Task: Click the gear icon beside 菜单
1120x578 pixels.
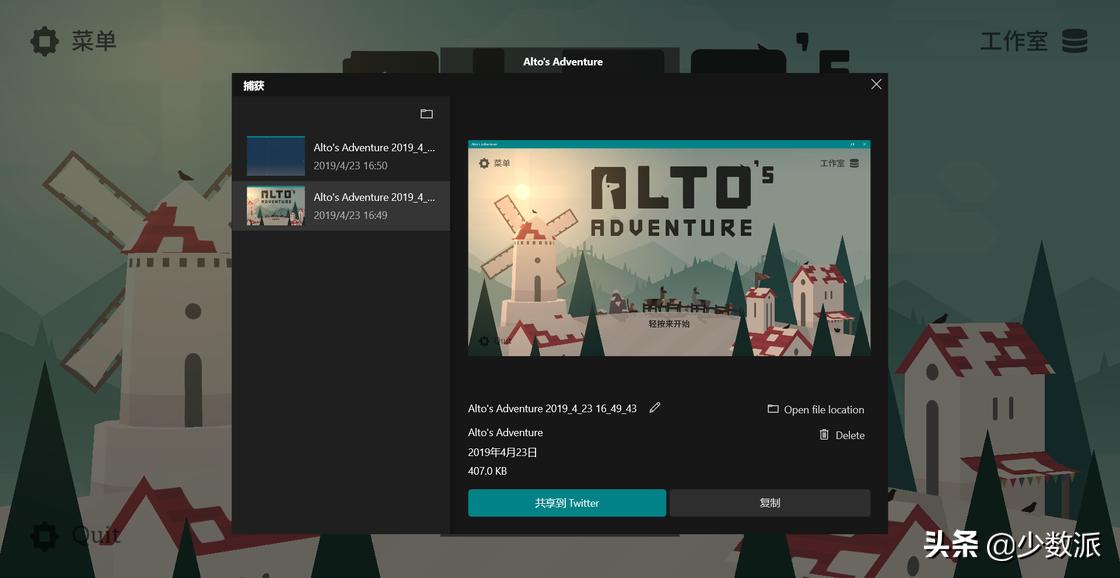Action: point(44,41)
